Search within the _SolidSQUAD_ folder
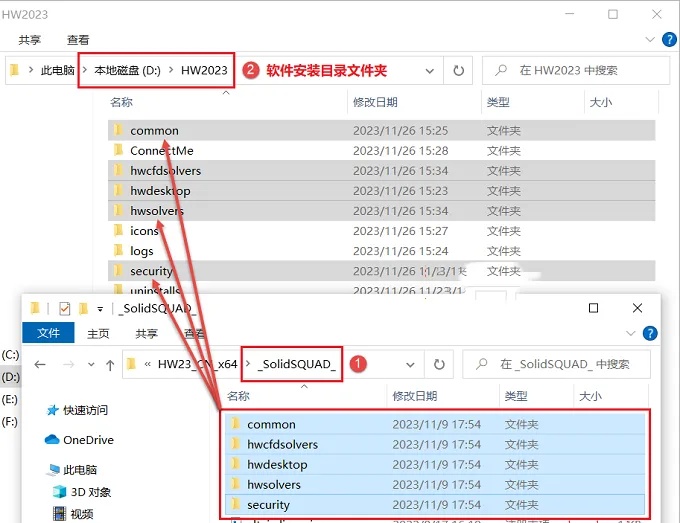Image resolution: width=680 pixels, height=523 pixels. tap(557, 364)
